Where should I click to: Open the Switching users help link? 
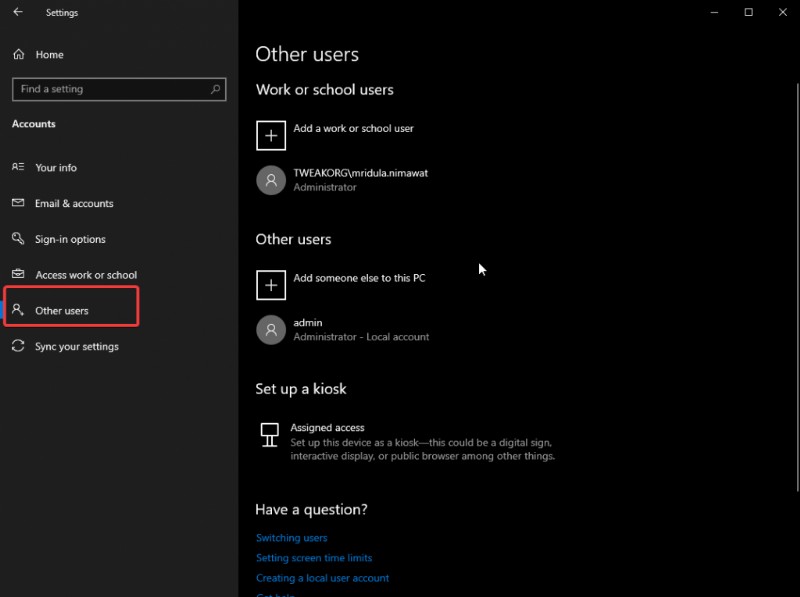click(x=291, y=537)
